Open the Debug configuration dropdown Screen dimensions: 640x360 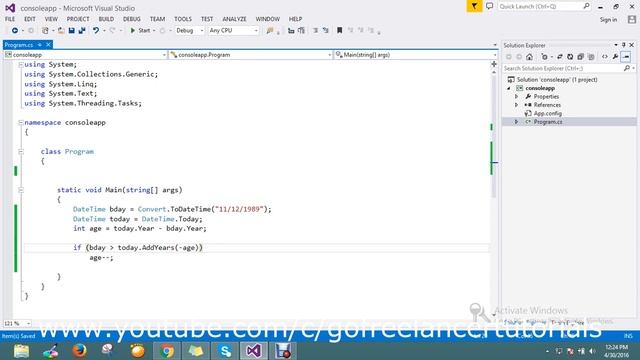(x=189, y=31)
